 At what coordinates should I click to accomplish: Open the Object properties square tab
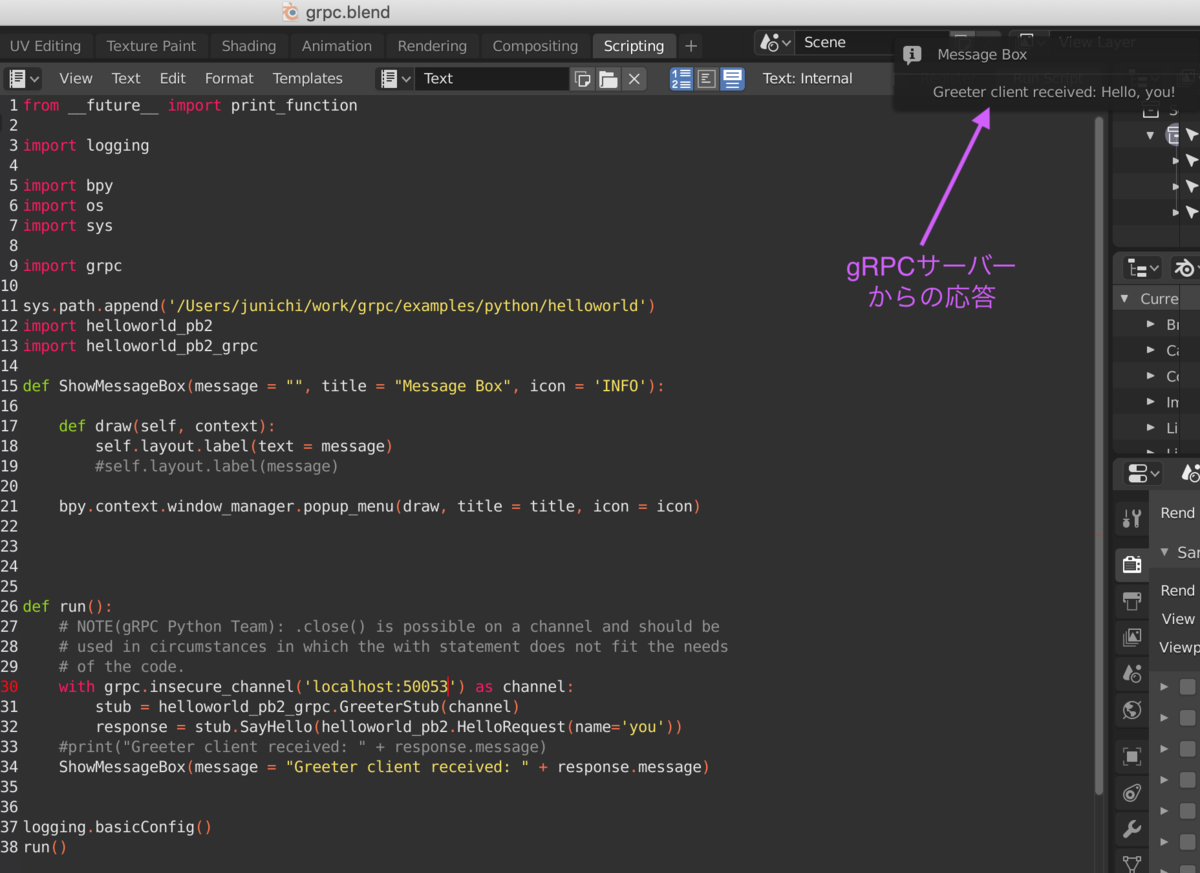[x=1132, y=756]
